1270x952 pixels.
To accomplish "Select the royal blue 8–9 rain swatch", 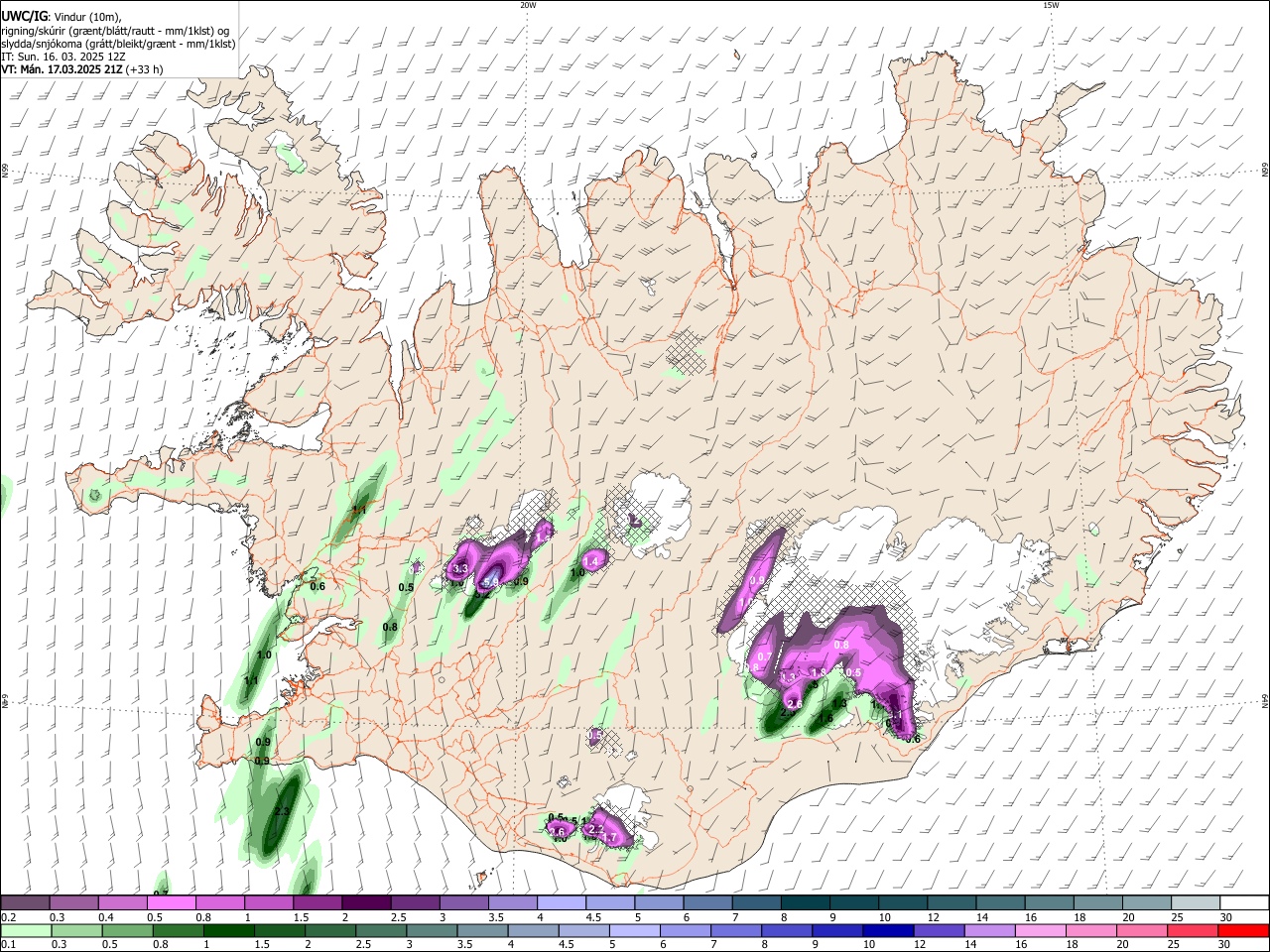I will tap(787, 930).
